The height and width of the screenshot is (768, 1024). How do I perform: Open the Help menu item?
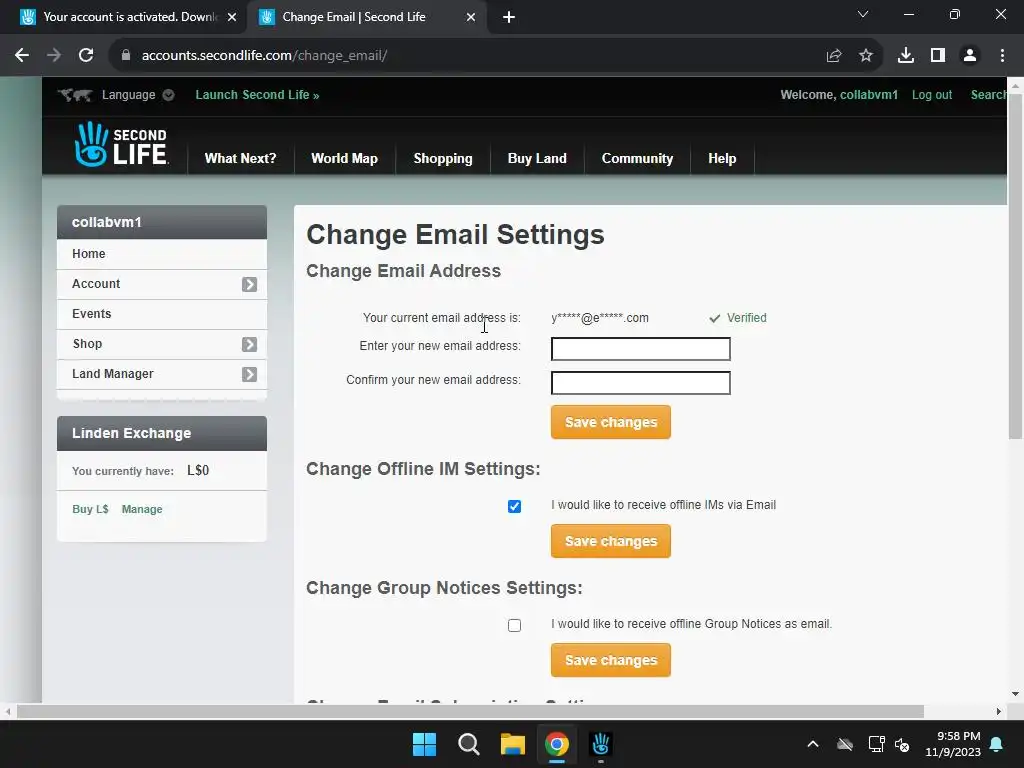point(722,158)
